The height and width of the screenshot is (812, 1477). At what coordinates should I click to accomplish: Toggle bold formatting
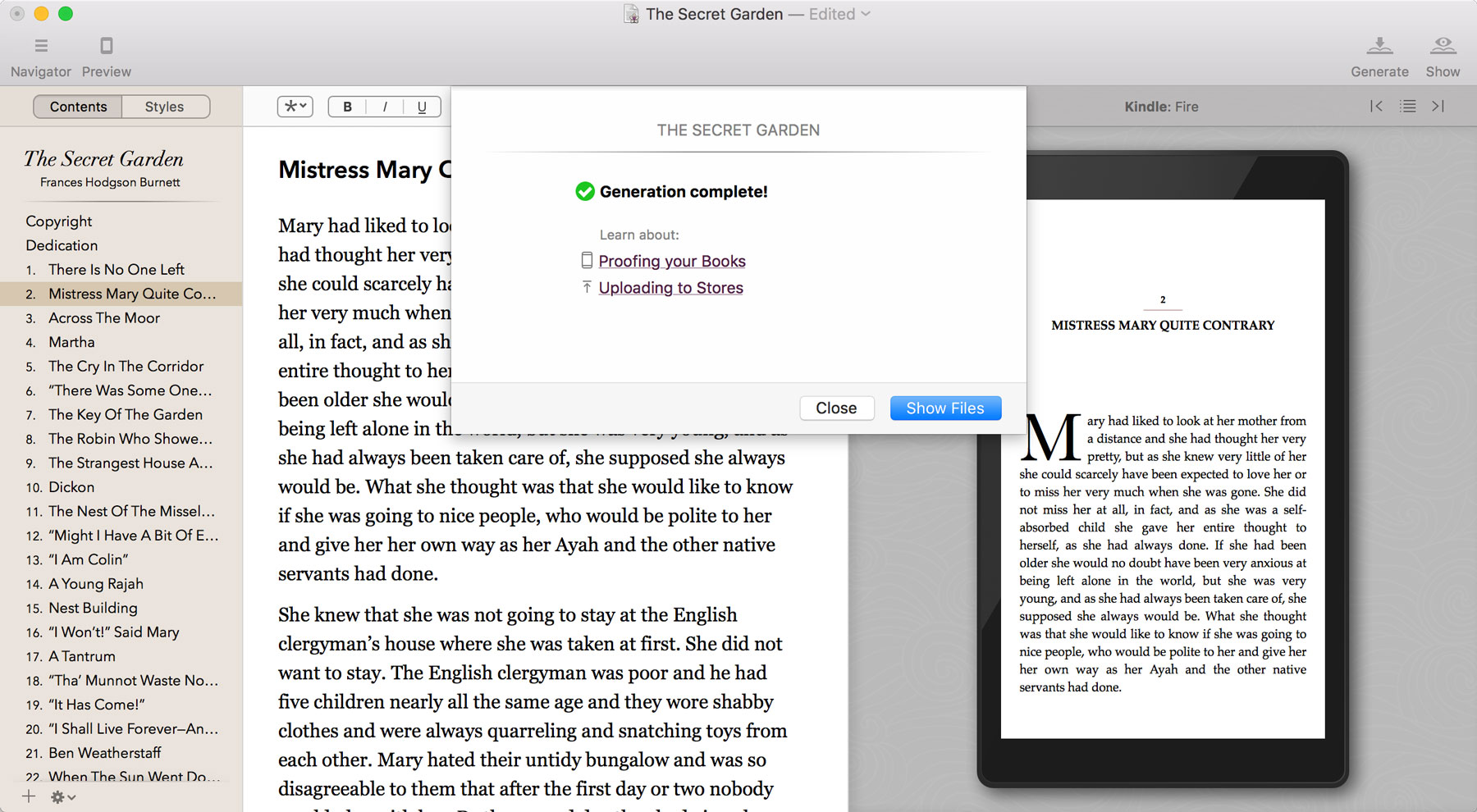pos(347,107)
